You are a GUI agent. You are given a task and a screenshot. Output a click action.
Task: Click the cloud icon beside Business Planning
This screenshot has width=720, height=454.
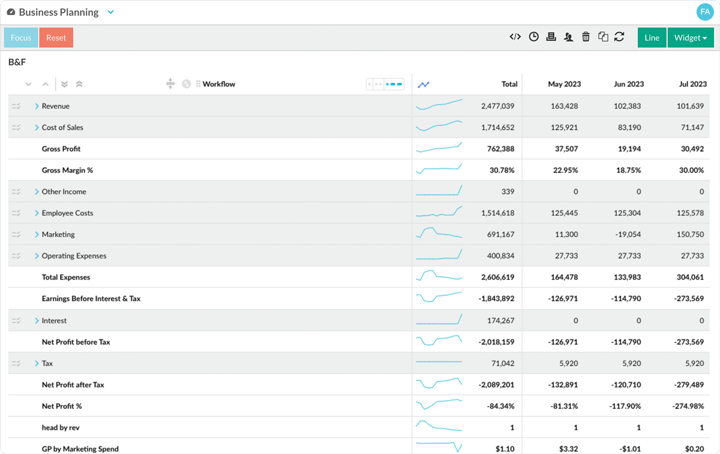(11, 12)
